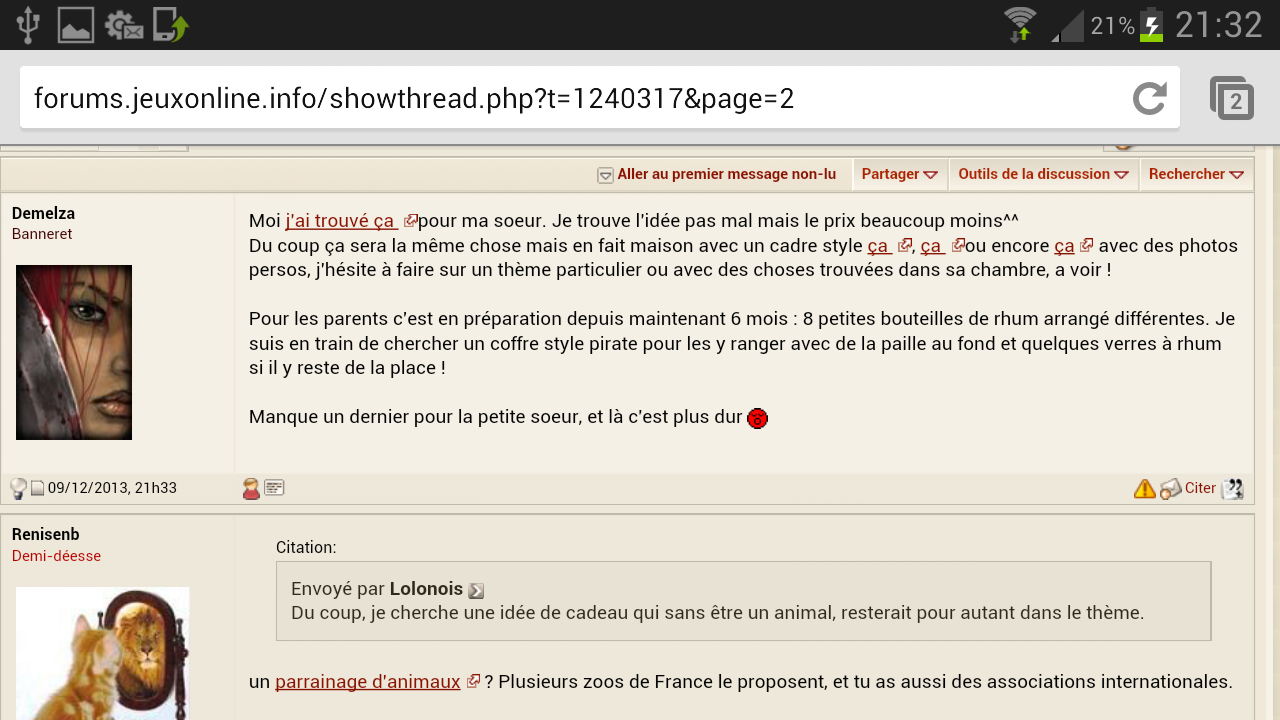Expand the Rechercher dropdown menu
1280x720 pixels.
[x=1196, y=174]
